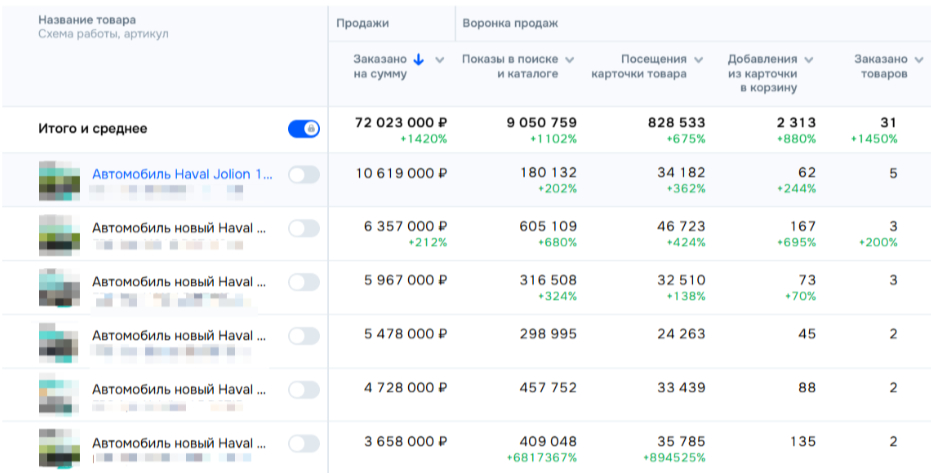Enable the toggle for the Haval Jolion row

click(303, 175)
